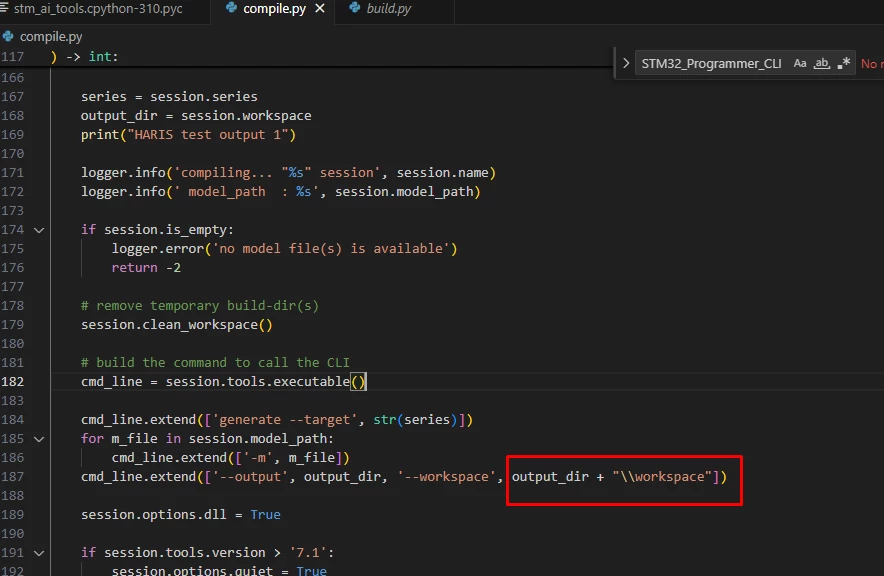This screenshot has height=576, width=884.
Task: Toggle Match Case in the find widget
Action: 799,64
